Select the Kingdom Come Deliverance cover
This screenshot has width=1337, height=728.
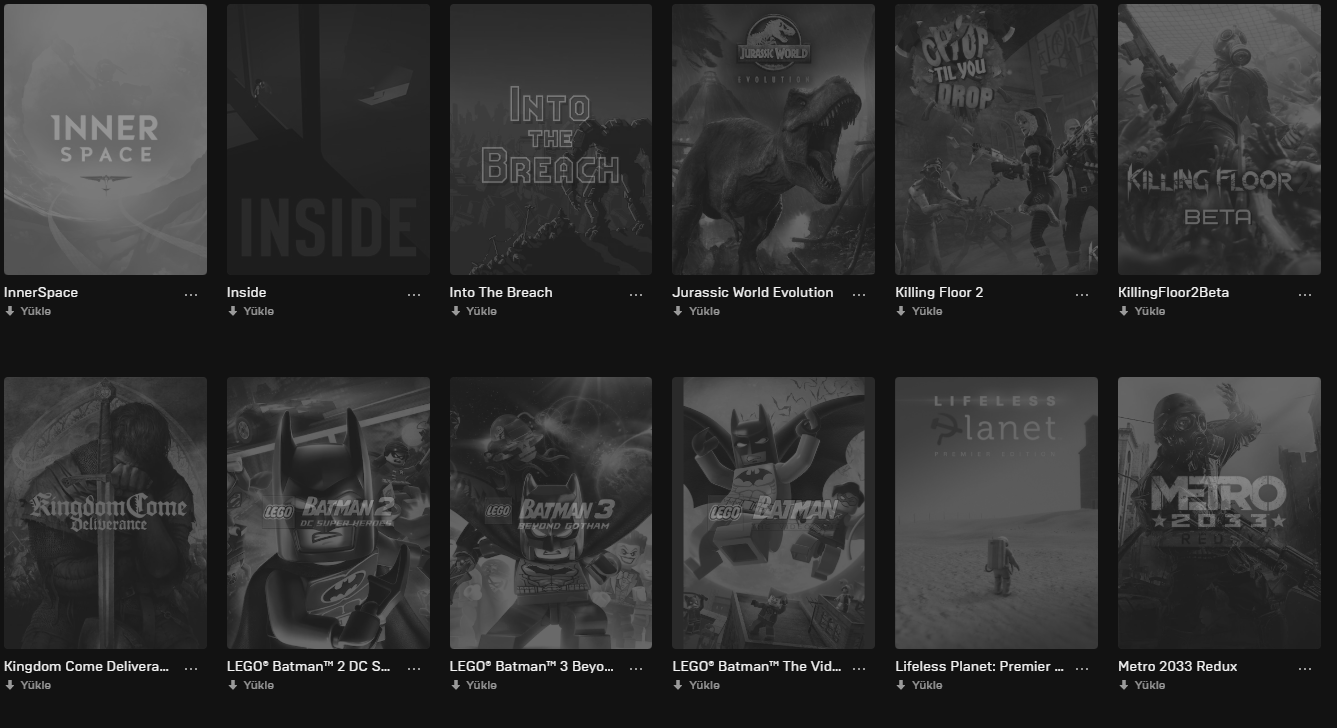105,513
